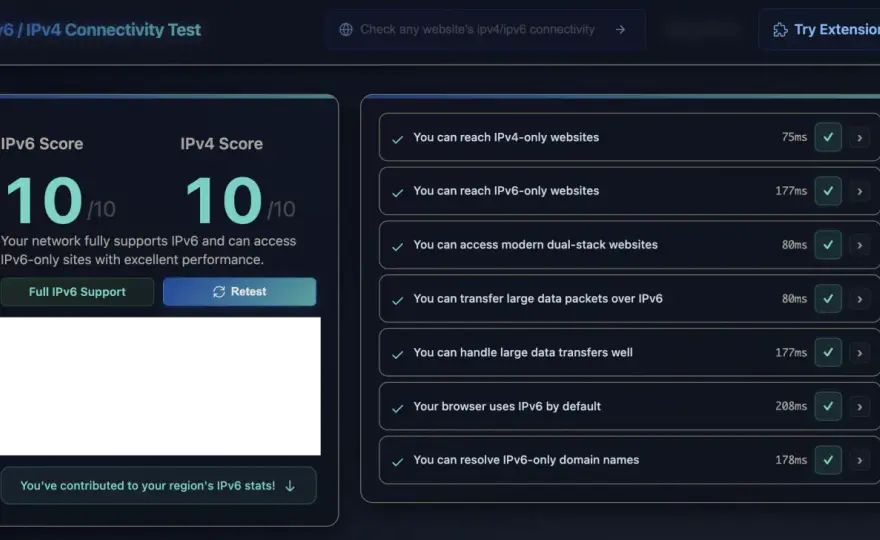Click the globe icon in the website check field

346,29
